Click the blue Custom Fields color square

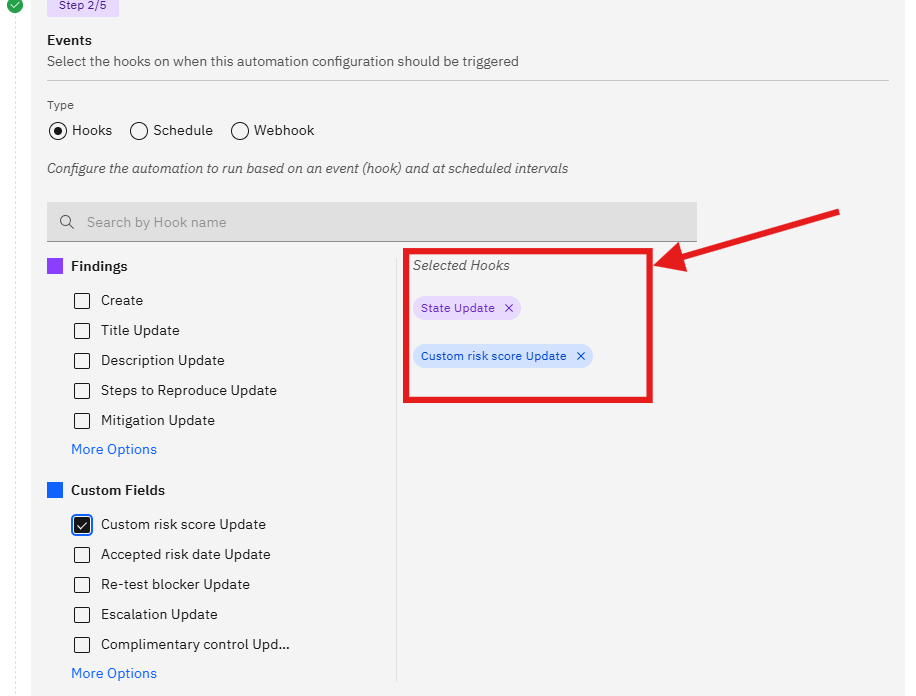[55, 490]
